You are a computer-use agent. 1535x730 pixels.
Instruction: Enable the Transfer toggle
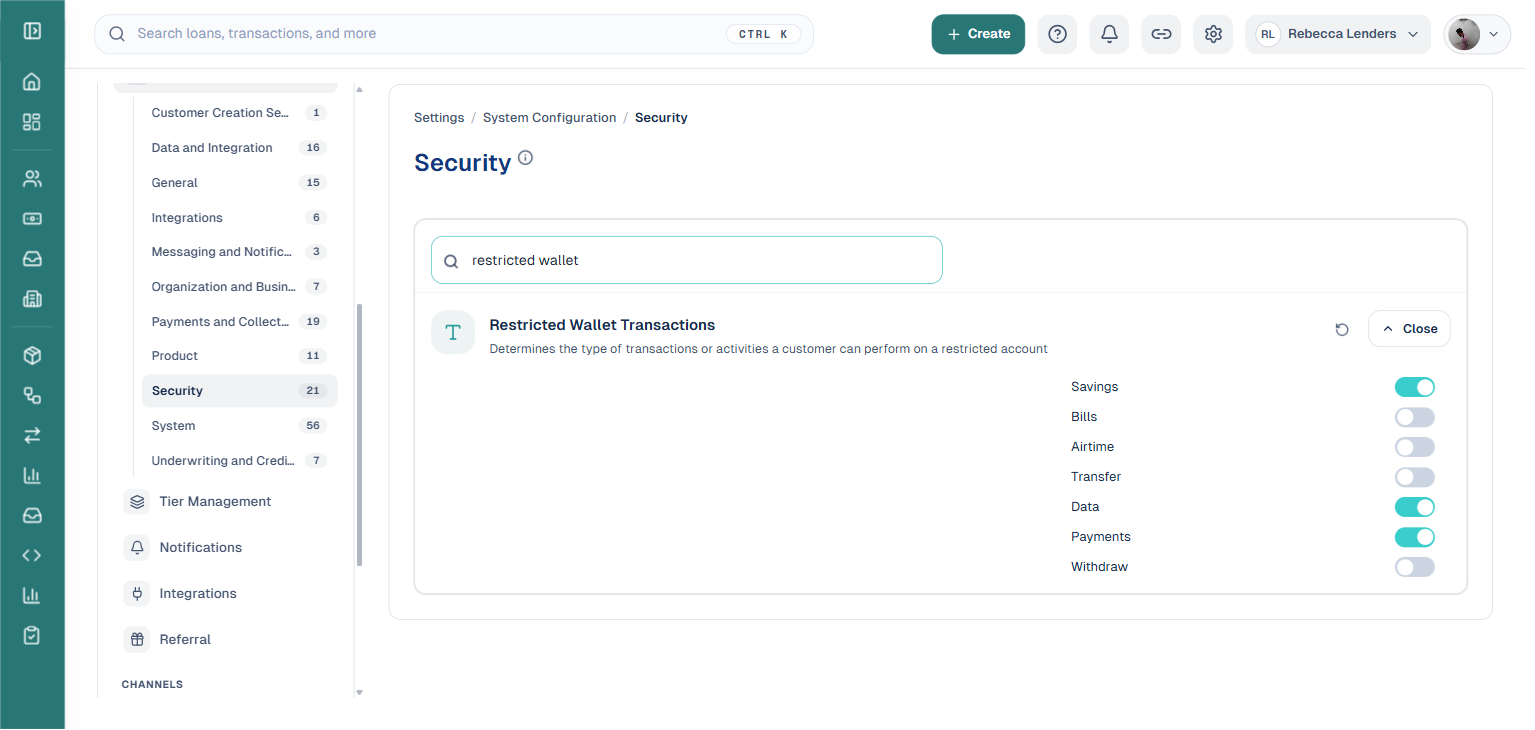1415,477
